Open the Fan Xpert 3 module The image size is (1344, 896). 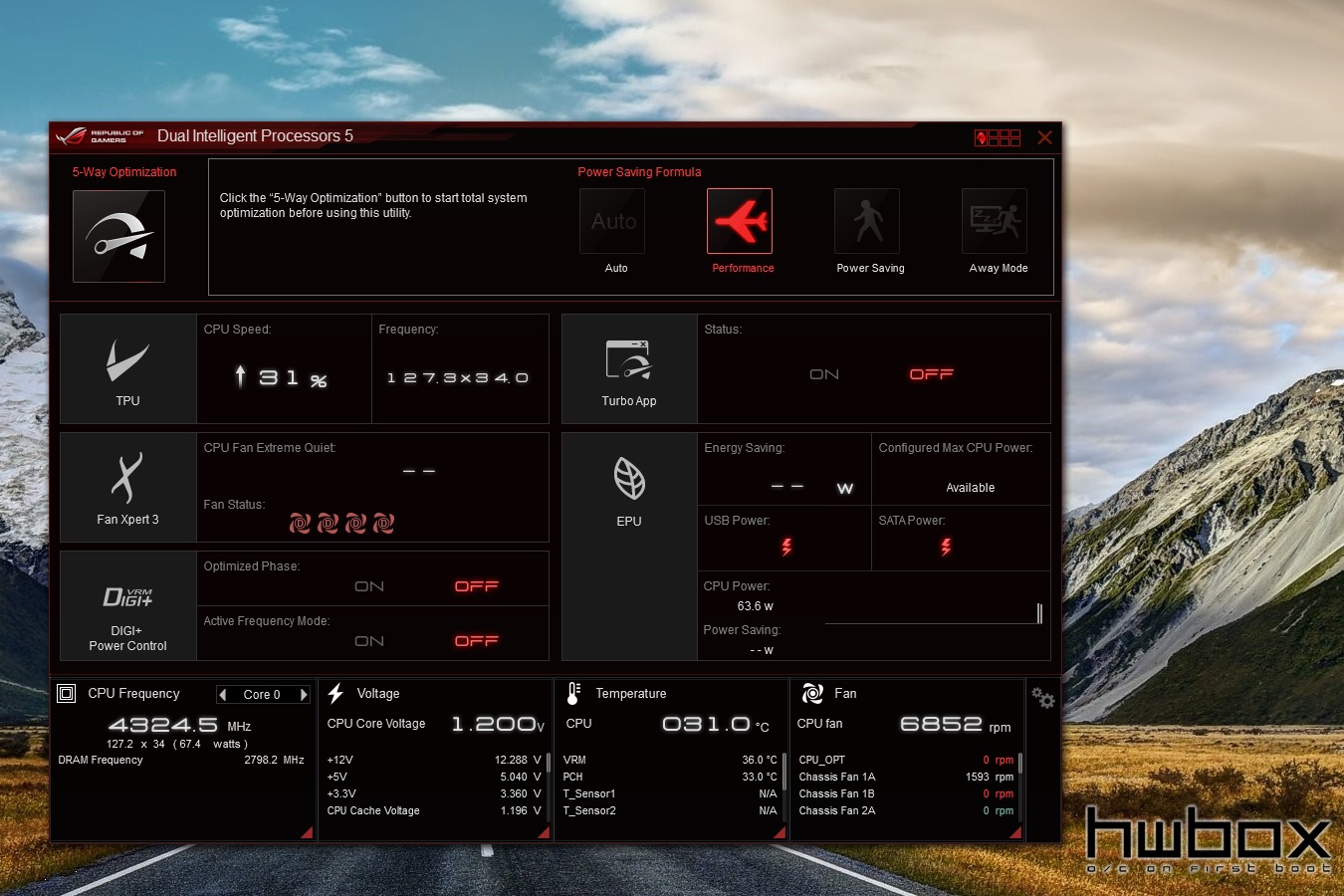128,487
